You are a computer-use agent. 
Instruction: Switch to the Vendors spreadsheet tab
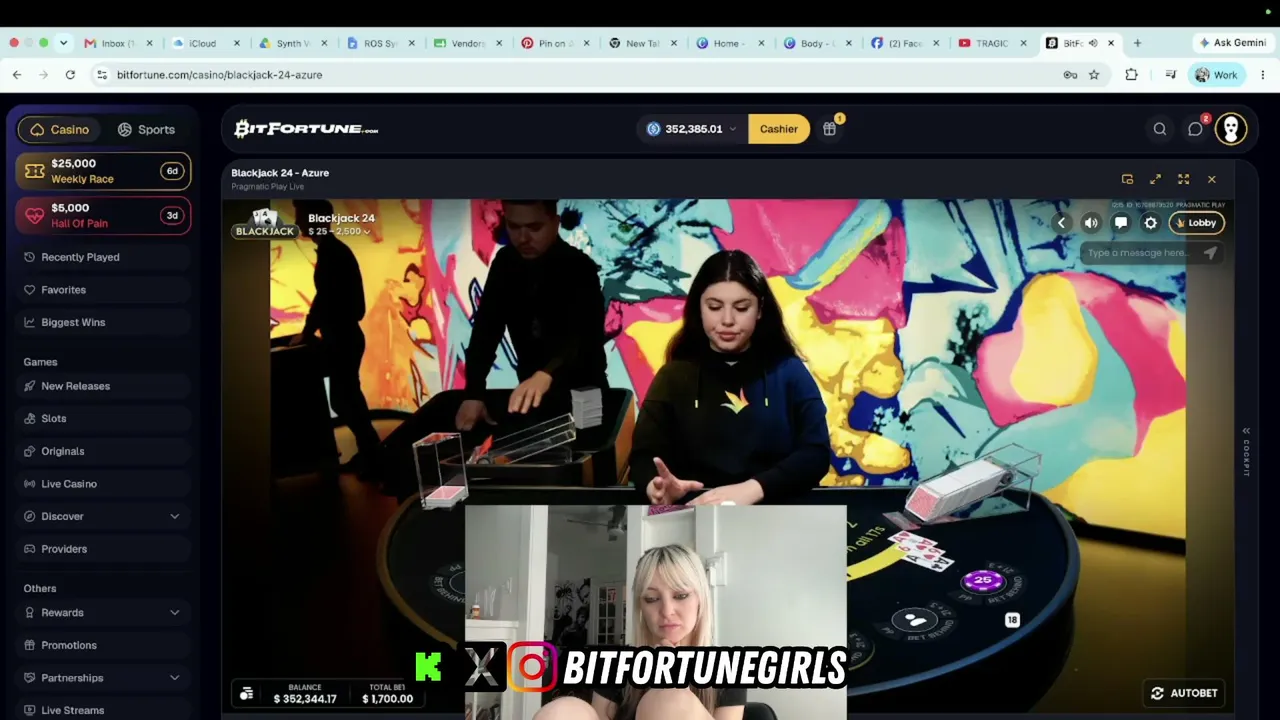[469, 43]
